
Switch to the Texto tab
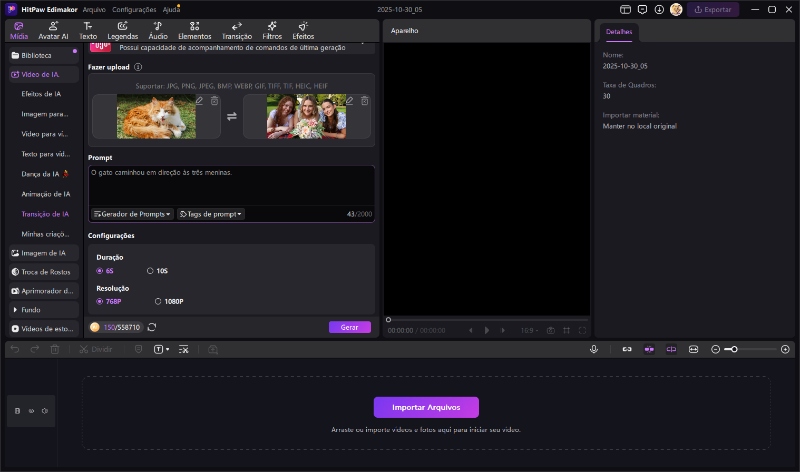tap(88, 31)
